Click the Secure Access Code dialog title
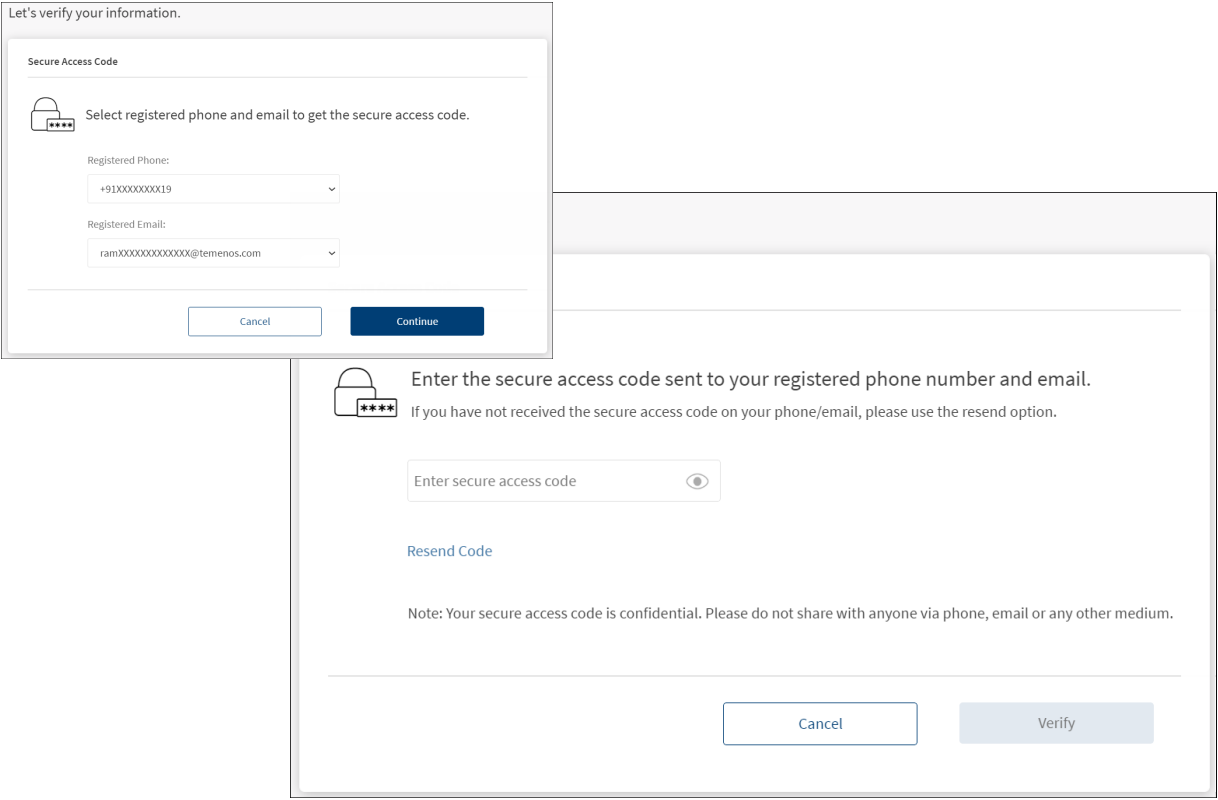Screen dimensions: 1218x800 [x=73, y=62]
